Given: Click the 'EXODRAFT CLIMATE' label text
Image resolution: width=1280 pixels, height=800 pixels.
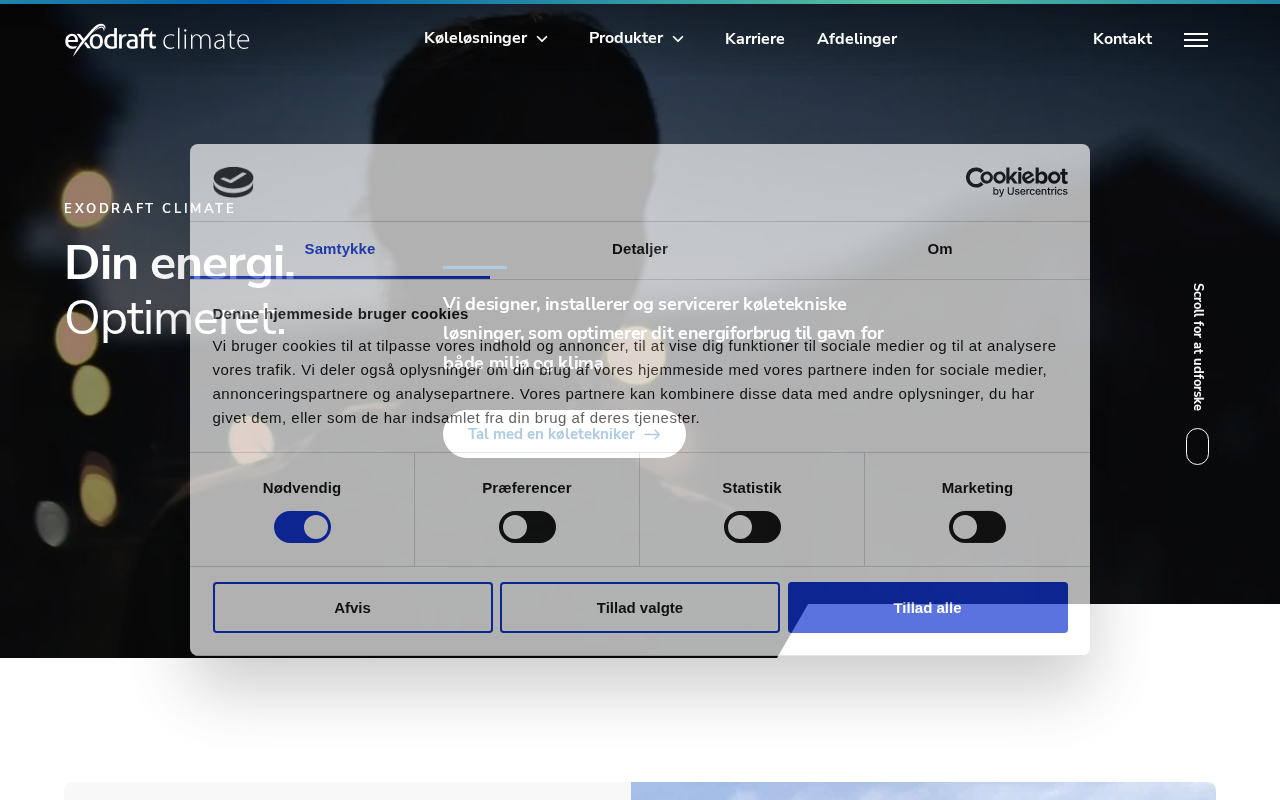Looking at the screenshot, I should point(150,208).
